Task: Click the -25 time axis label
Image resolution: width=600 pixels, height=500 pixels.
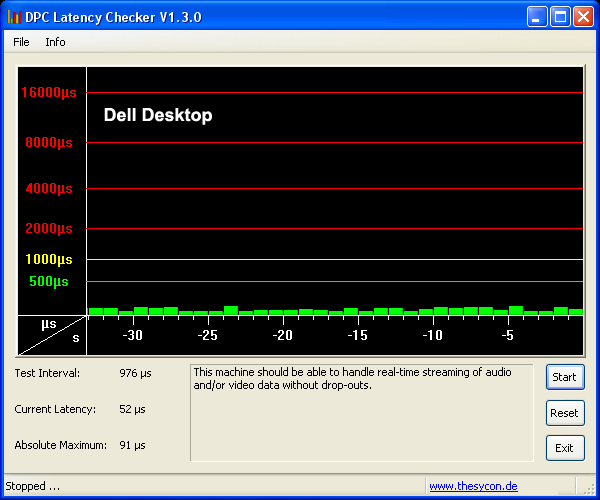Action: (x=208, y=336)
